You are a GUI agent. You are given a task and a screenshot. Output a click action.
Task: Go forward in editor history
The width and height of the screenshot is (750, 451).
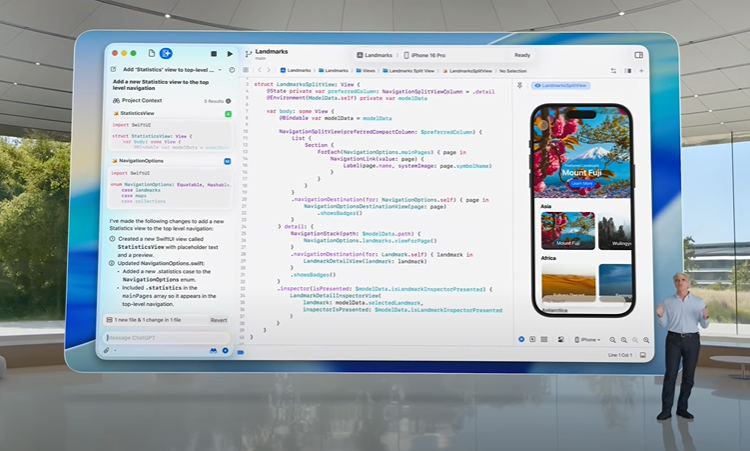click(268, 70)
